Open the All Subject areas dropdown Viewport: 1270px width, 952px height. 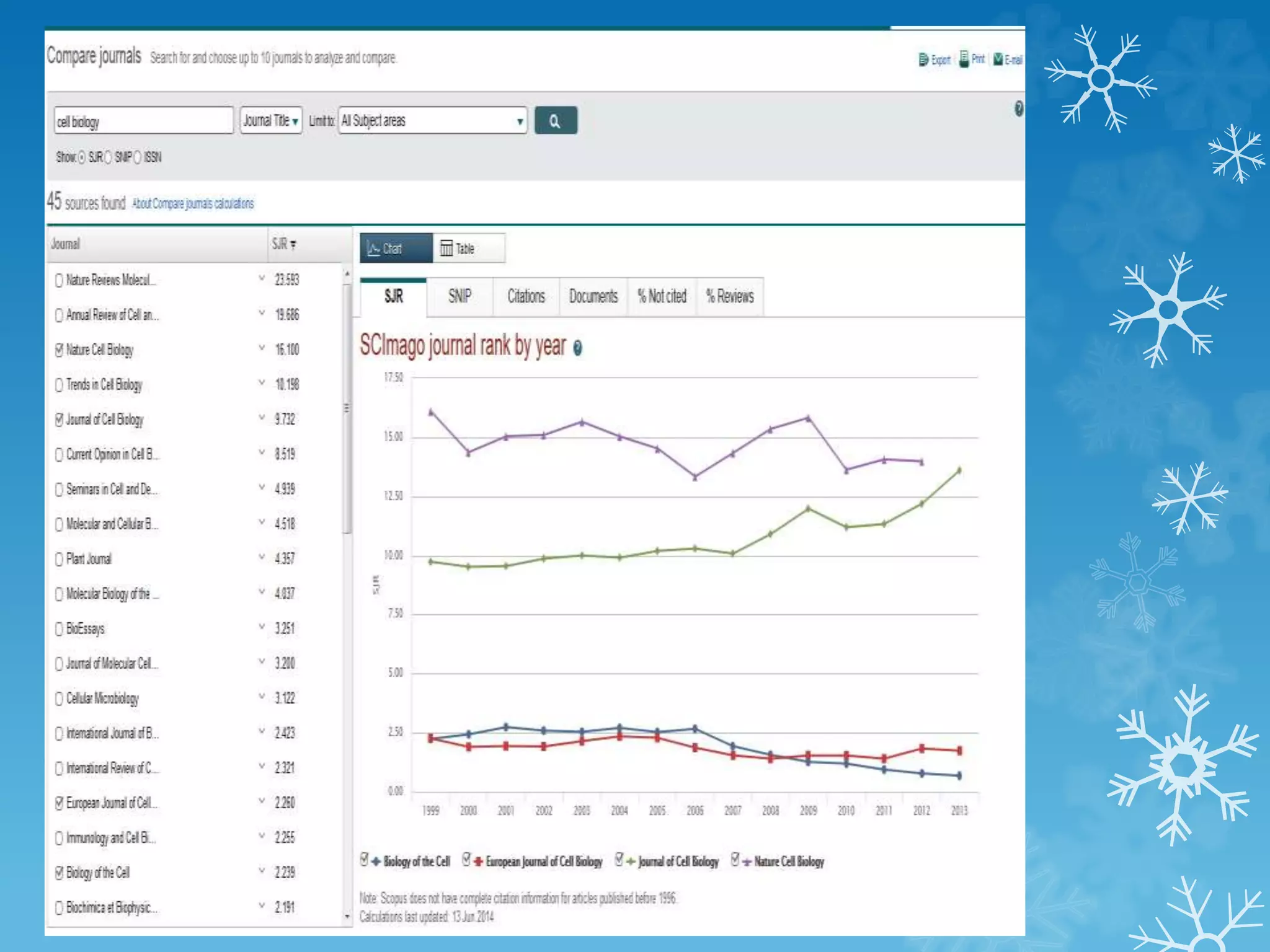[x=432, y=121]
